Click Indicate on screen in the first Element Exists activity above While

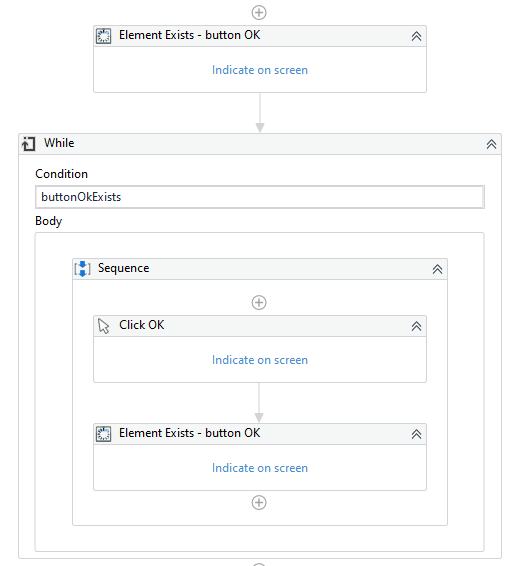point(260,70)
